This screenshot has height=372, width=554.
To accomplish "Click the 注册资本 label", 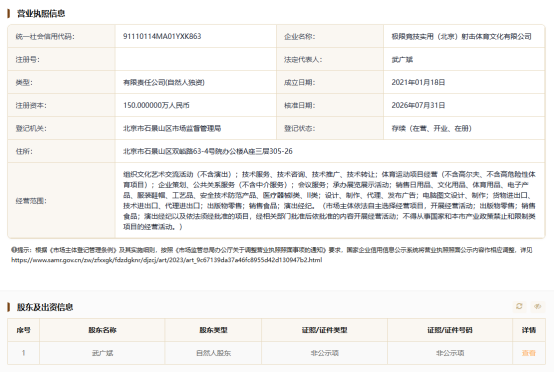I will click(31, 105).
